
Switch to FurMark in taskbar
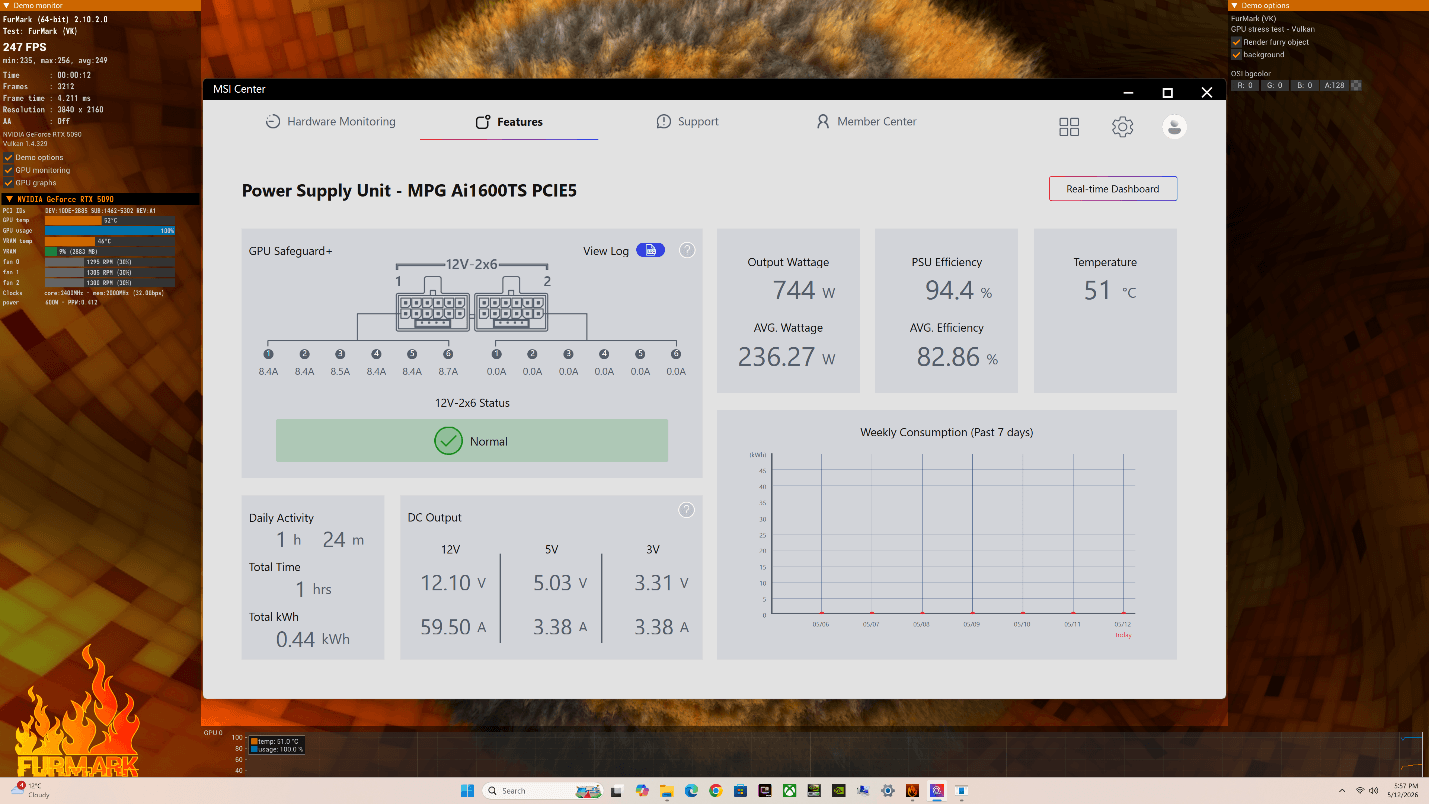coord(912,790)
